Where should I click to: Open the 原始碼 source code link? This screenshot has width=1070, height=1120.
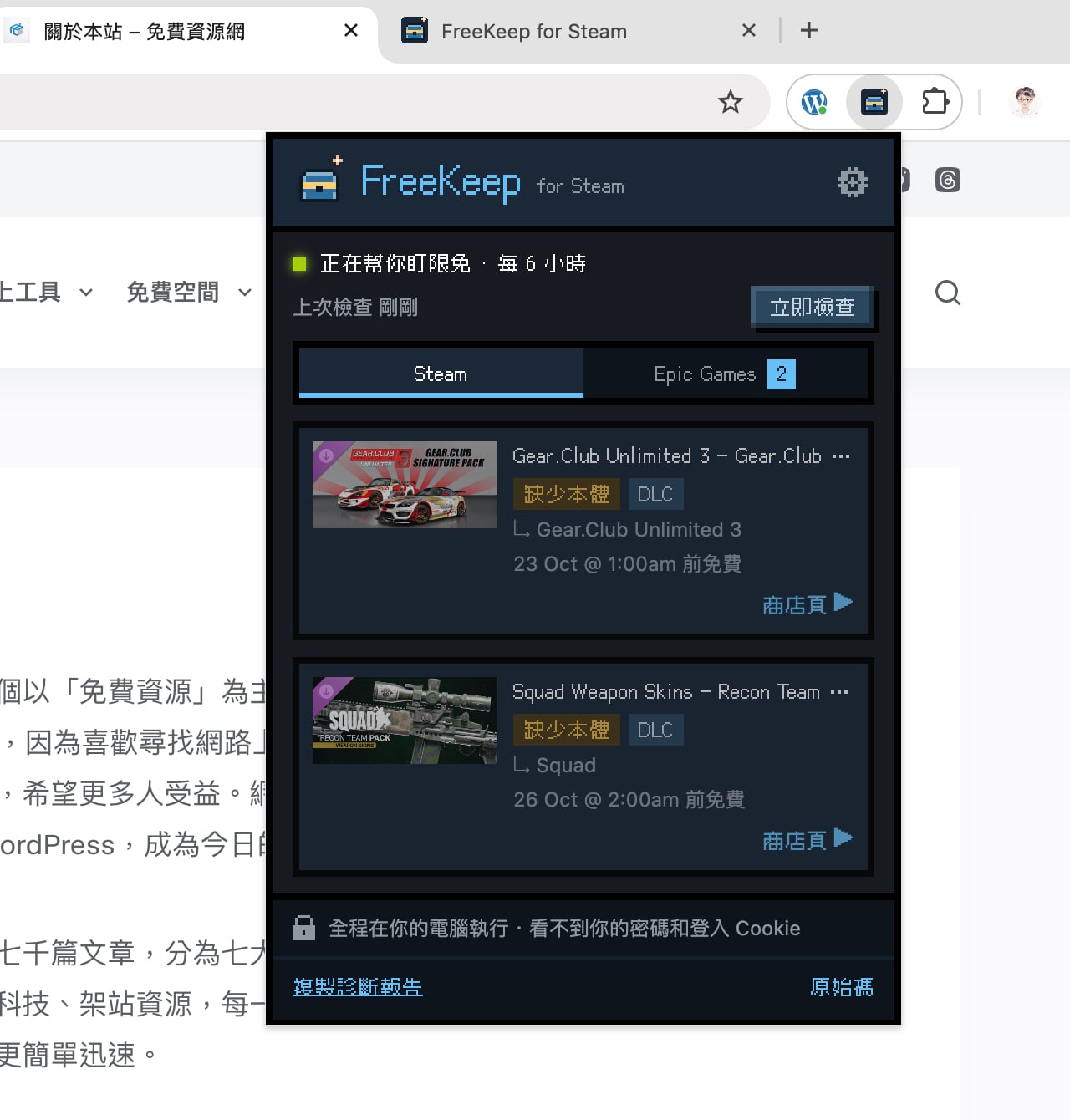pyautogui.click(x=842, y=986)
